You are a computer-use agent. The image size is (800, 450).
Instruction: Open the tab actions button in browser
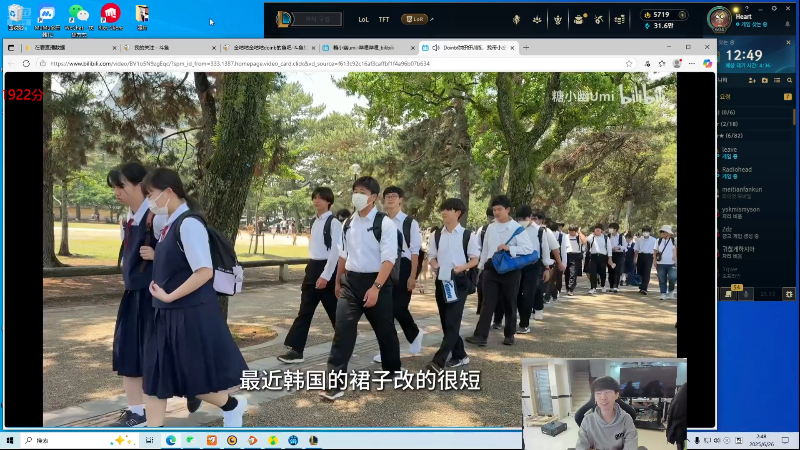coord(11,47)
